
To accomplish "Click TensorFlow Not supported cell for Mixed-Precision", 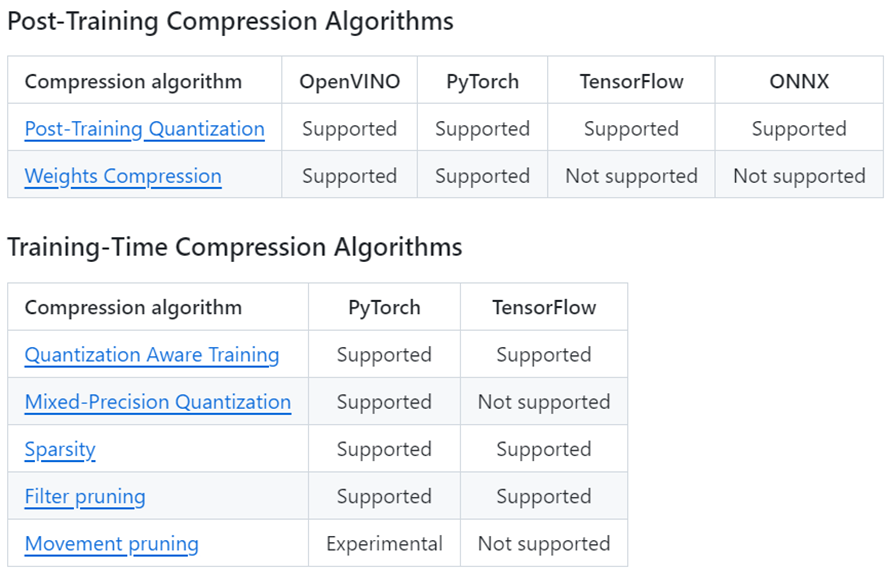I will tap(544, 402).
